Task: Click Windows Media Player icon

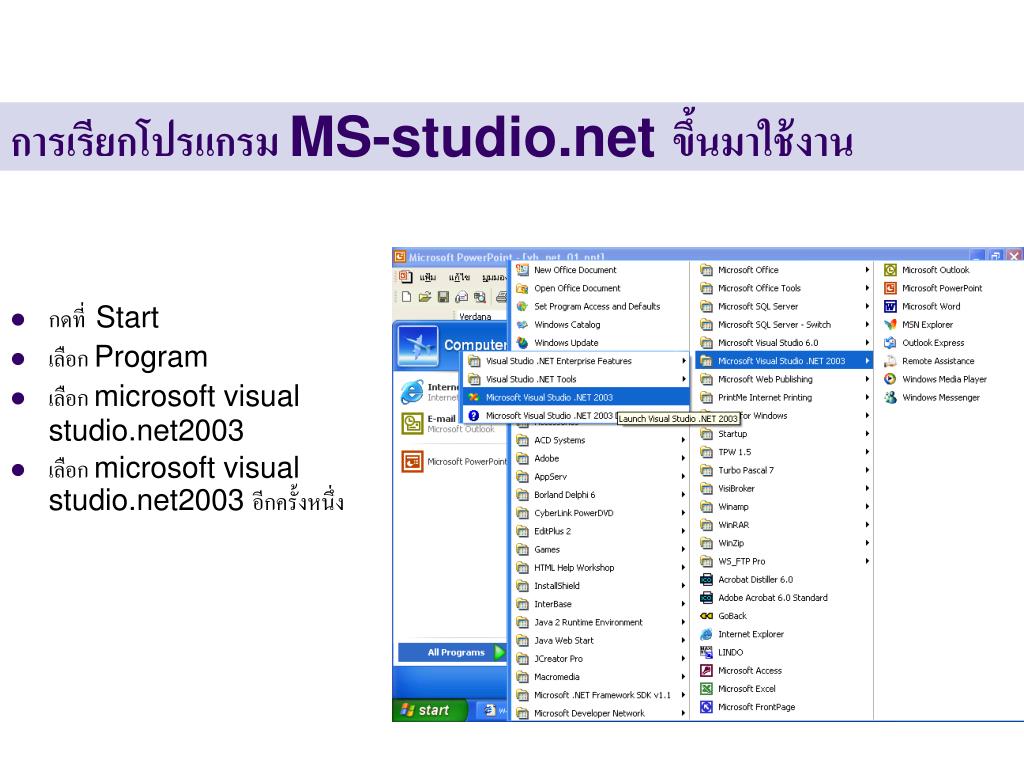Action: click(x=890, y=379)
